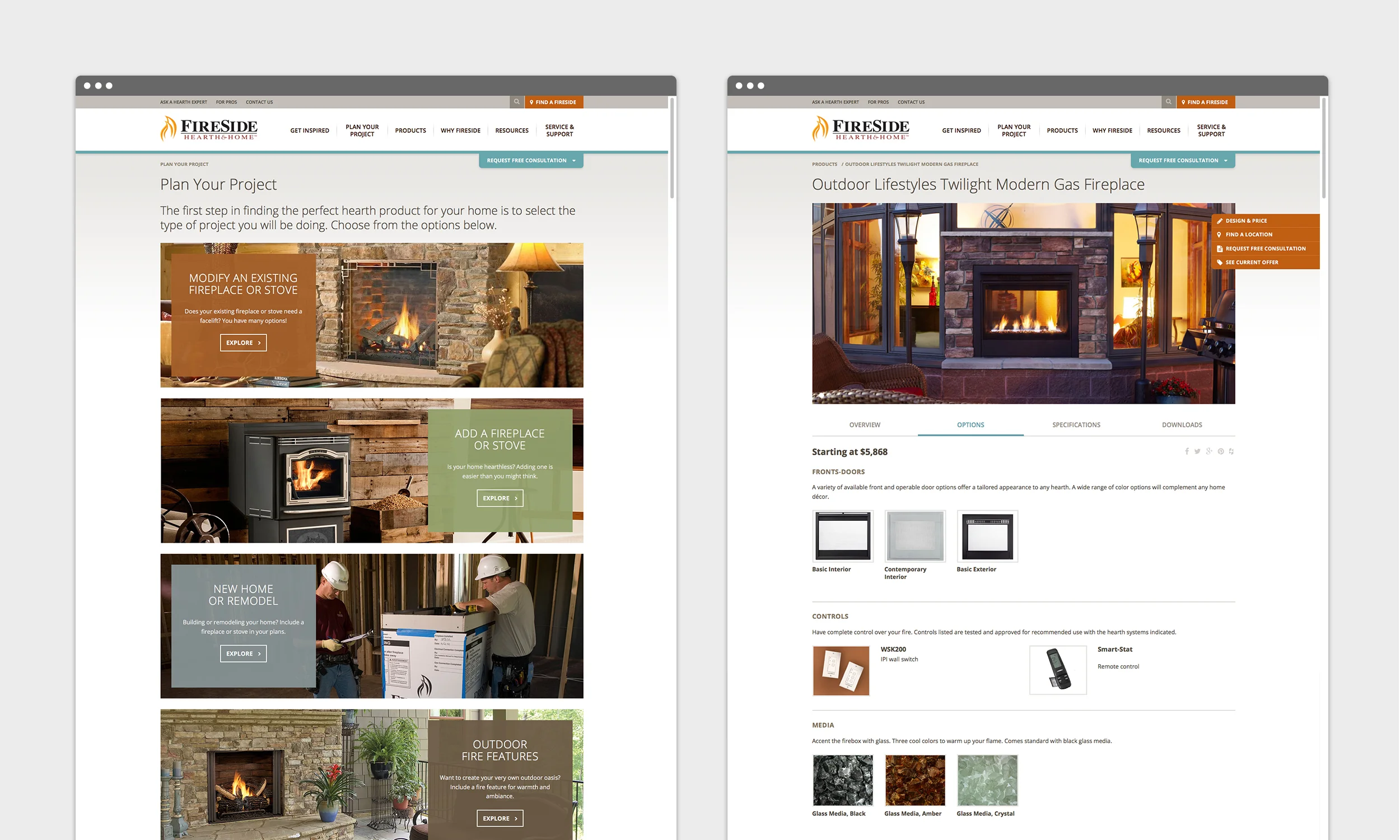1400x840 pixels.
Task: Click Explore on New Home or Remodel card
Action: [x=244, y=654]
